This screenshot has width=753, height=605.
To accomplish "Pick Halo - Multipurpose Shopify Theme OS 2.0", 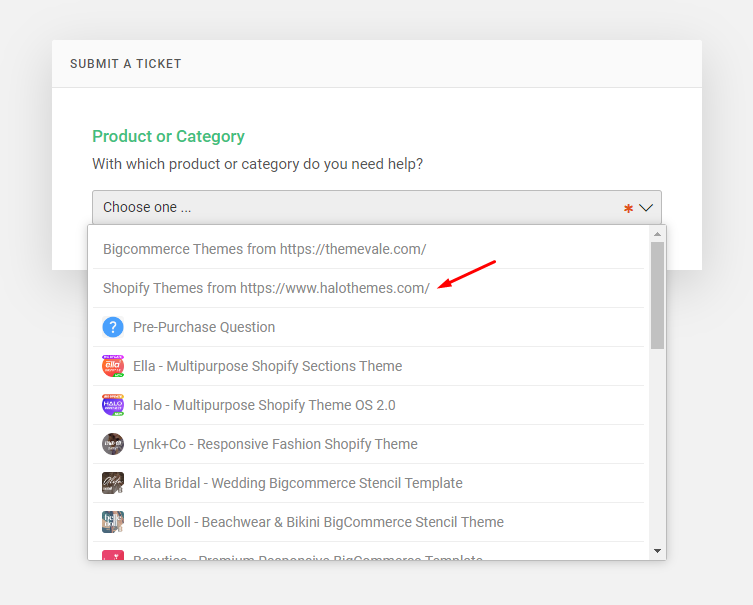I will click(x=368, y=405).
